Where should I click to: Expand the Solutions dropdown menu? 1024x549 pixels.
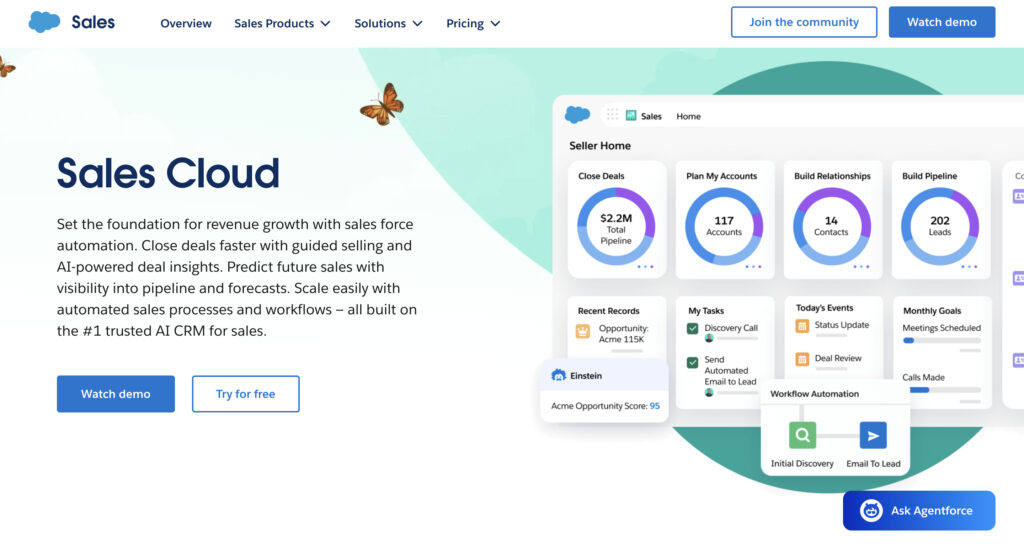click(388, 24)
